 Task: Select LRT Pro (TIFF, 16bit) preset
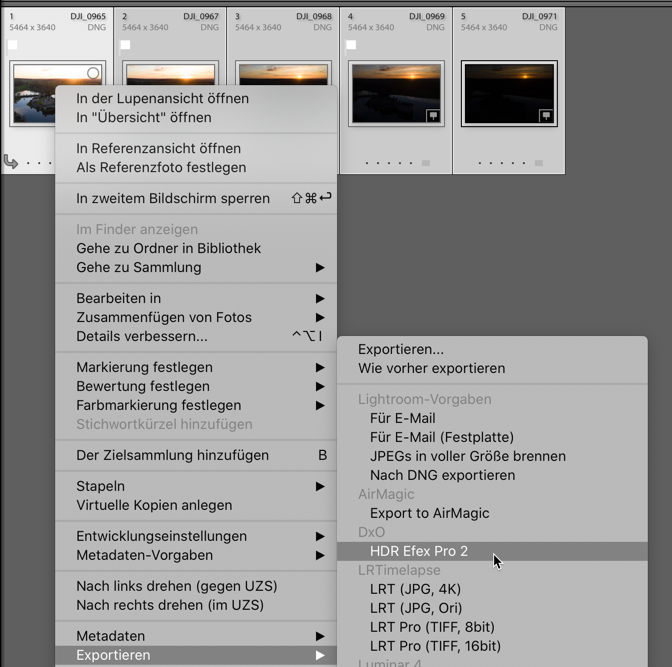(x=492, y=646)
